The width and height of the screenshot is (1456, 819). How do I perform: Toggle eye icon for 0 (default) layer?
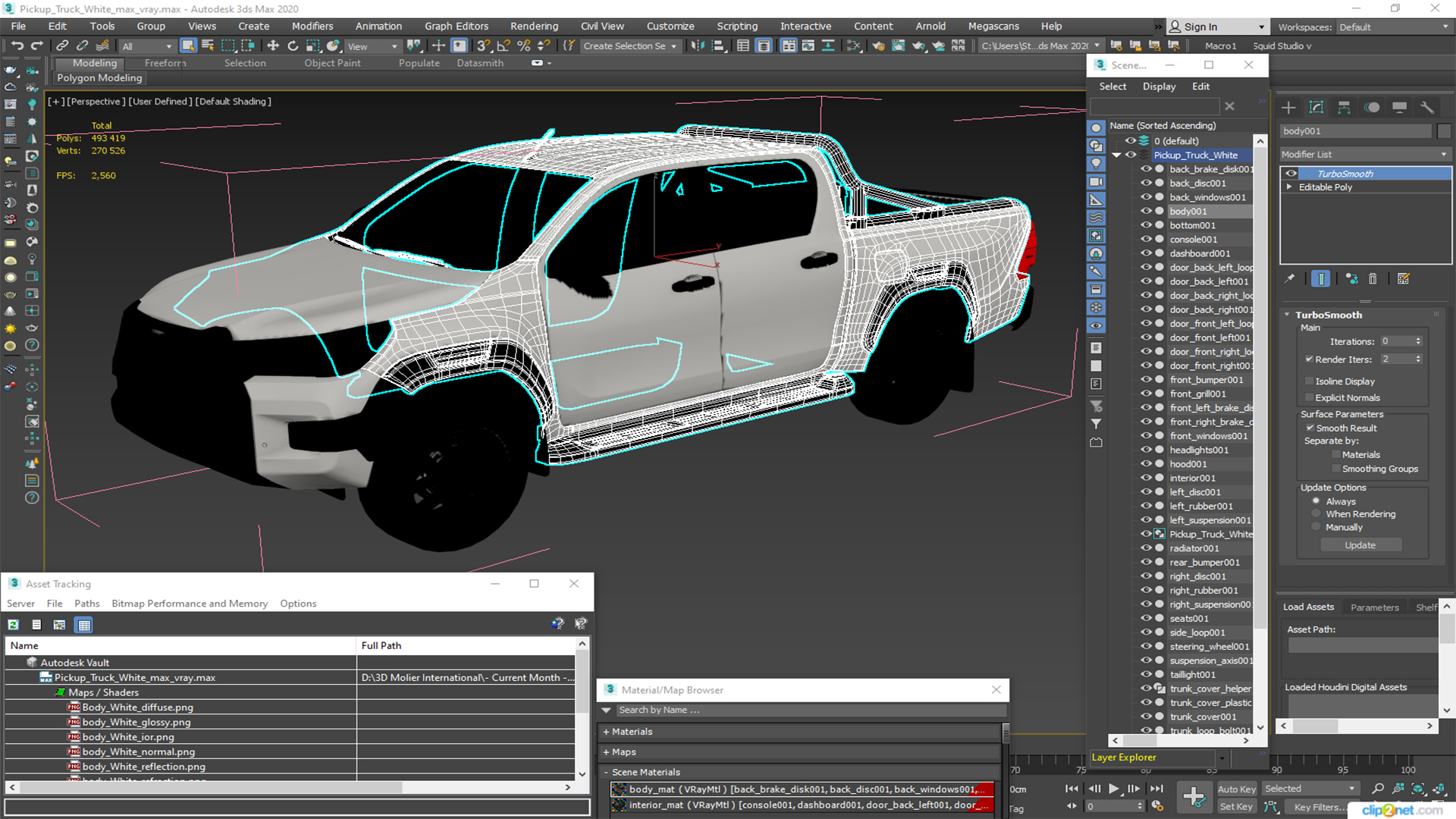click(x=1130, y=141)
